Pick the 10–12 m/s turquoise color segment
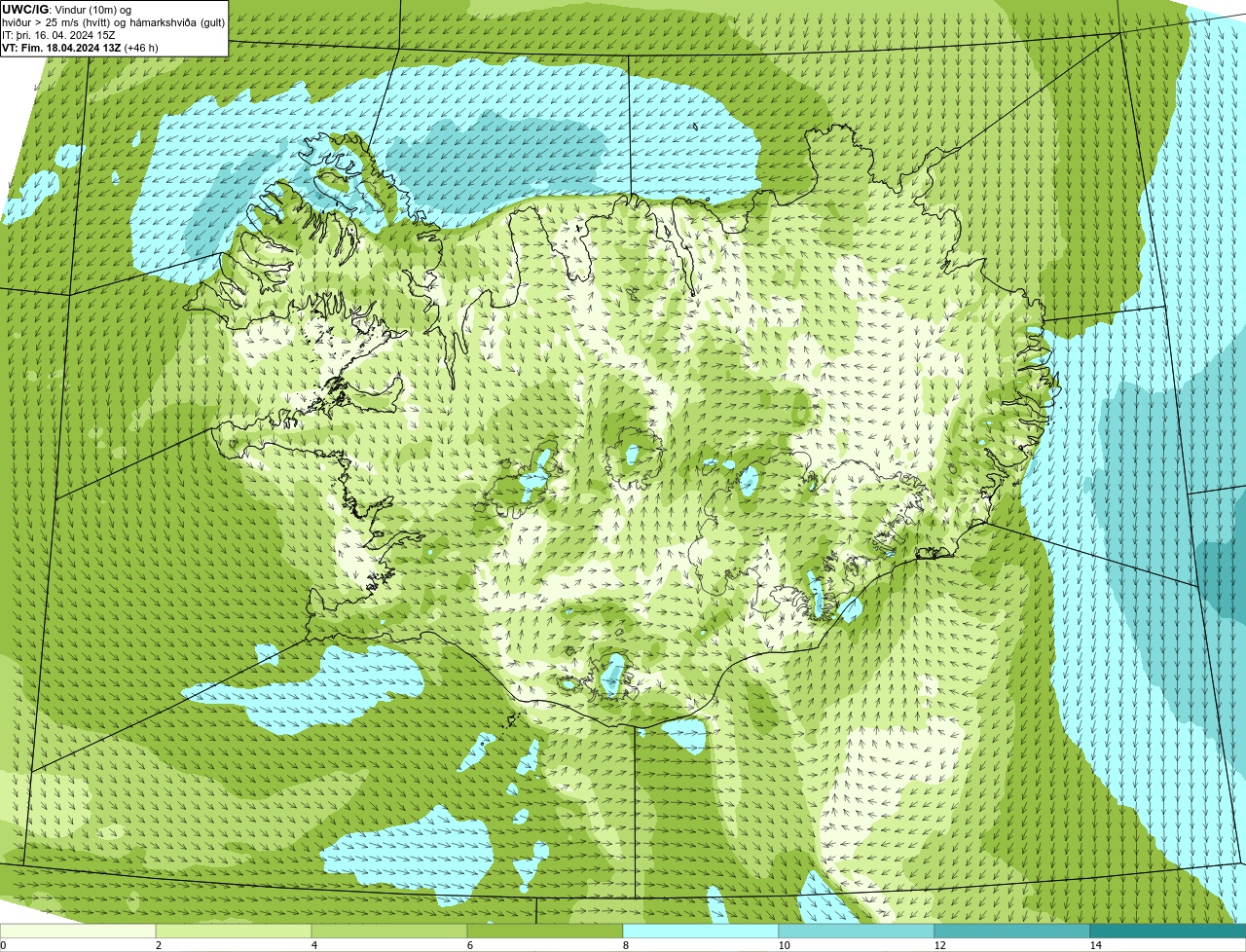Viewport: 1246px width, 952px height. [857, 931]
